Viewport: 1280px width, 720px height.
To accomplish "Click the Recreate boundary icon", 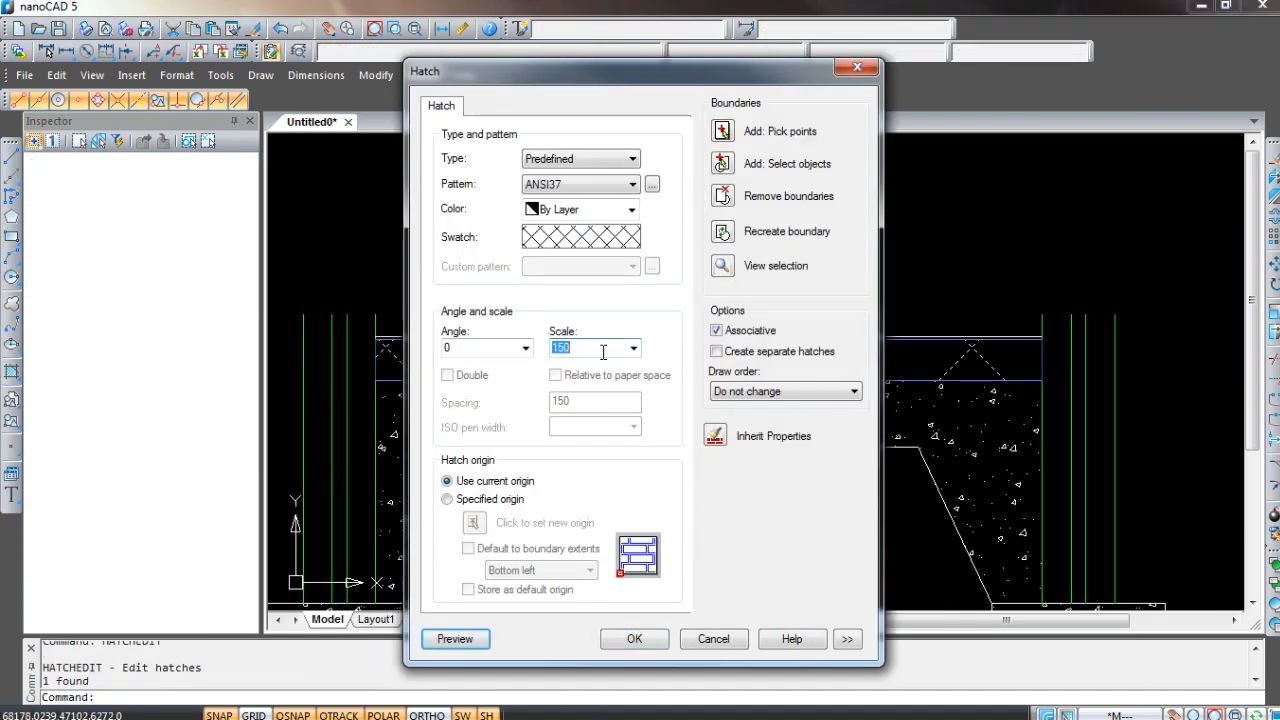I will [x=722, y=231].
